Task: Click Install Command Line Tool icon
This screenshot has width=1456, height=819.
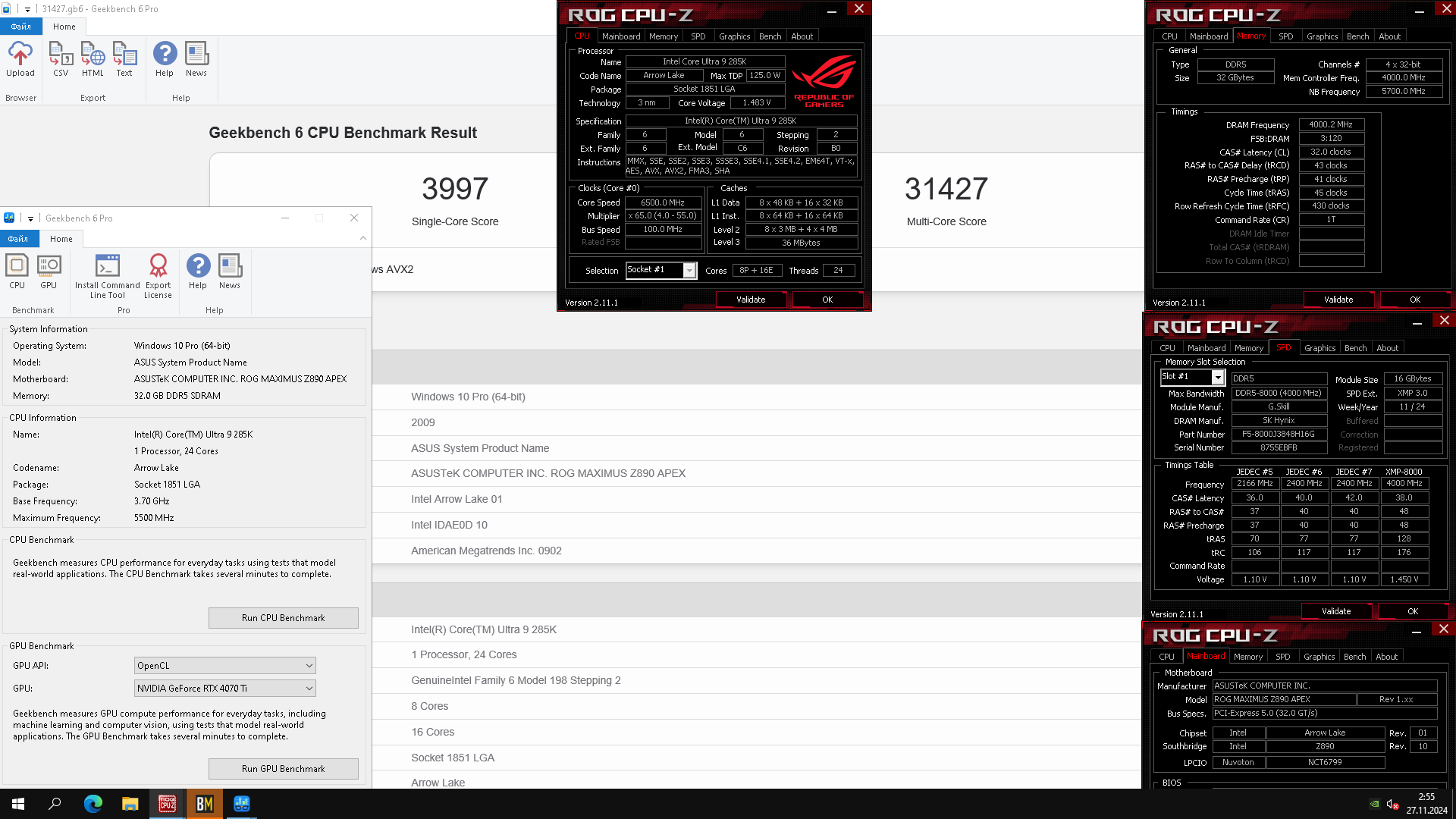Action: click(108, 276)
